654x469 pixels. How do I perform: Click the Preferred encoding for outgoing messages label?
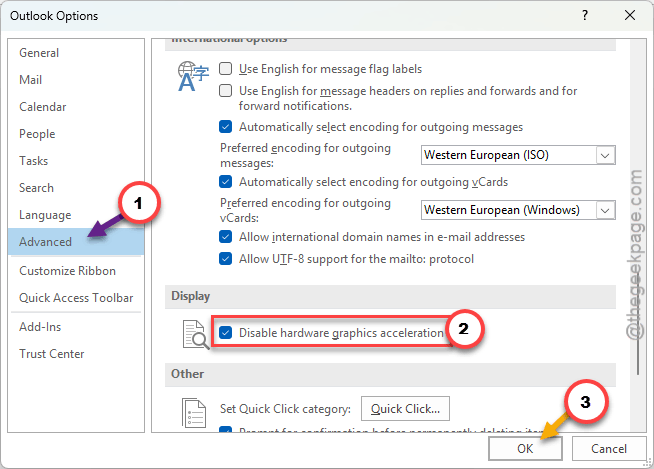coord(305,155)
